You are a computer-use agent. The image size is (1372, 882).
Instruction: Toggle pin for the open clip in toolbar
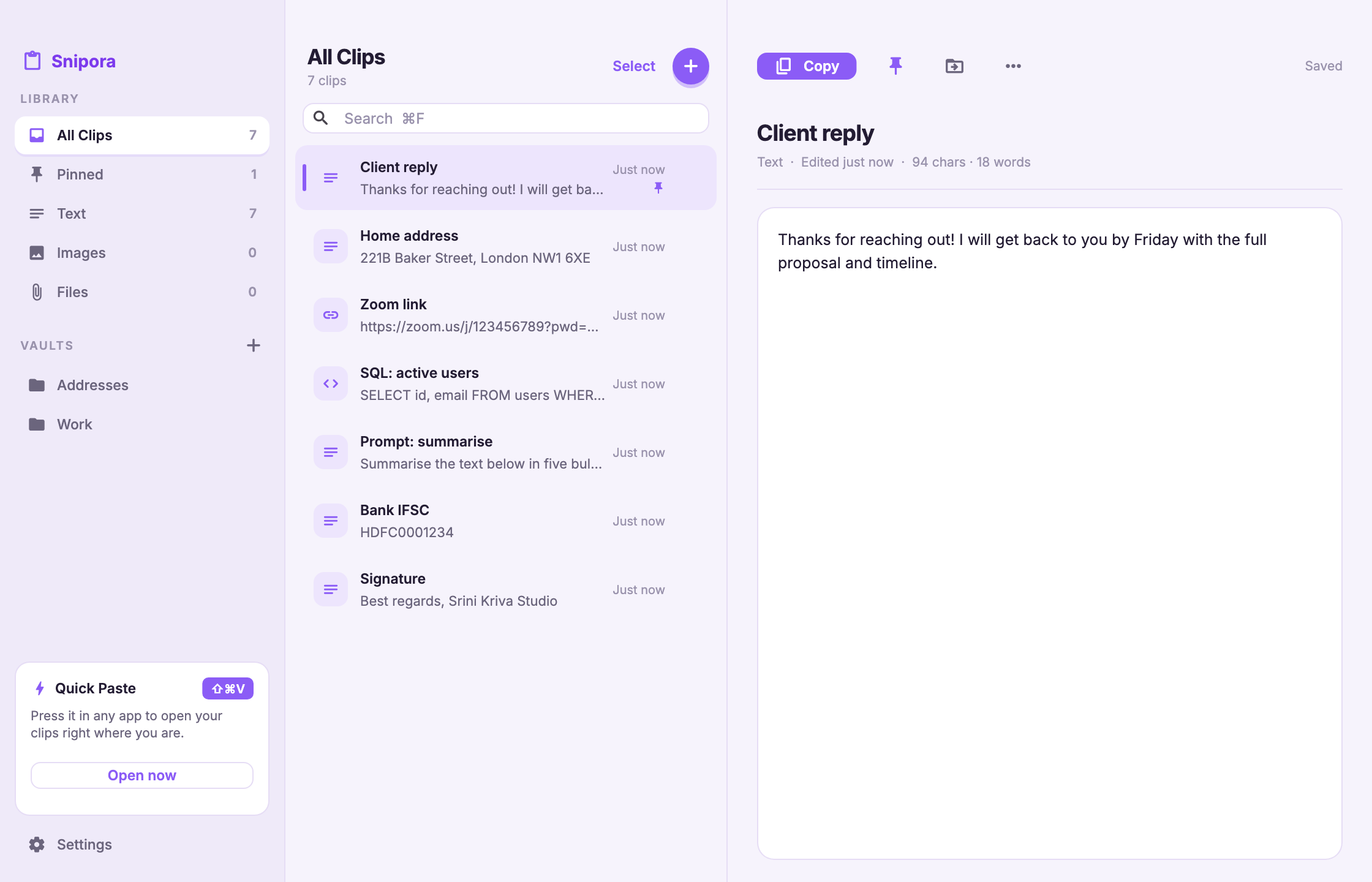tap(895, 66)
